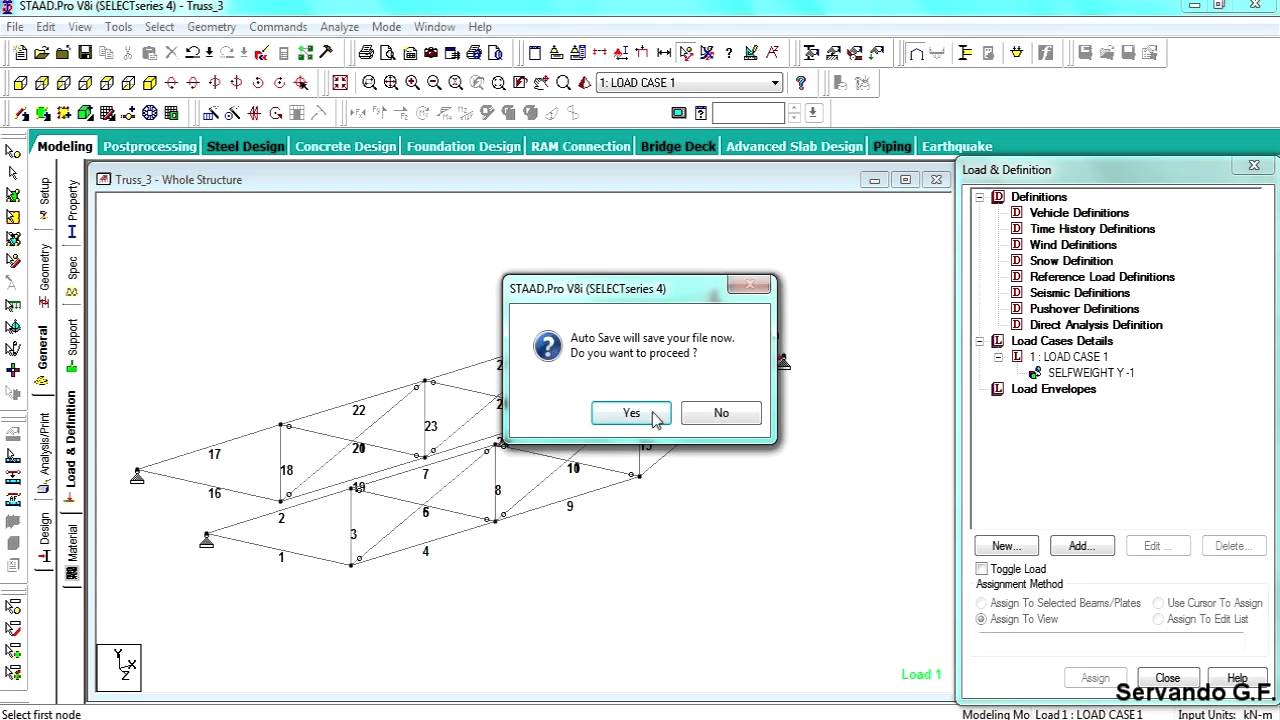Select the first yellow cube view icon
The width and height of the screenshot is (1280, 720).
[x=20, y=83]
